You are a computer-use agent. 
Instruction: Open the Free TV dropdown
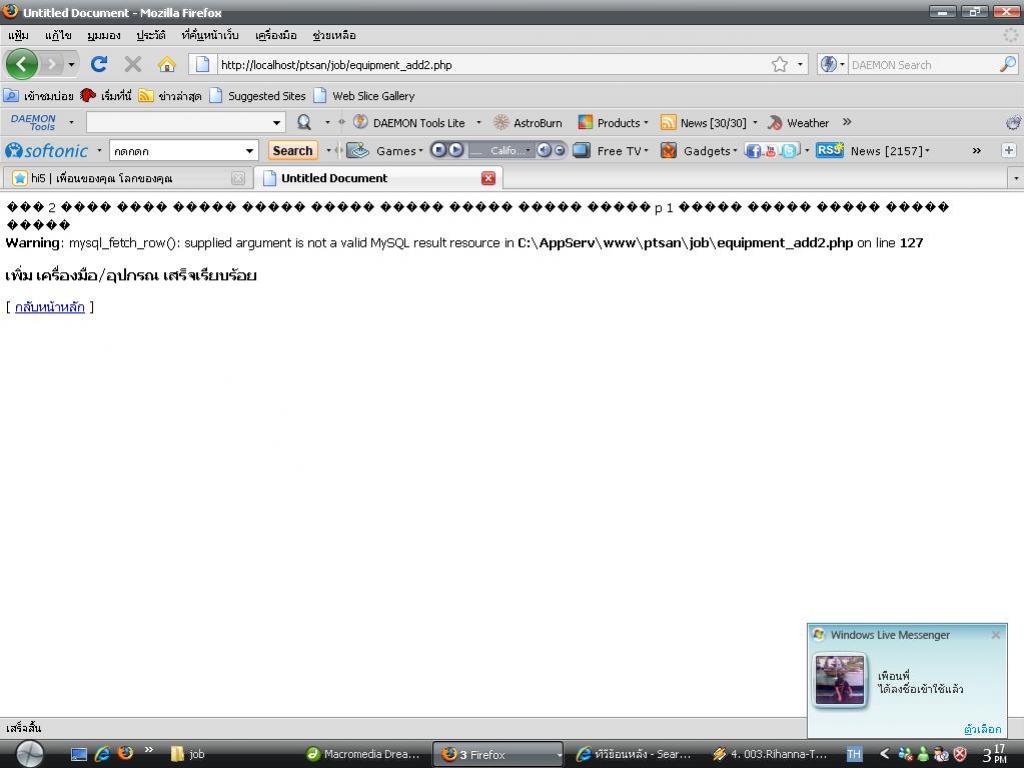tap(611, 151)
